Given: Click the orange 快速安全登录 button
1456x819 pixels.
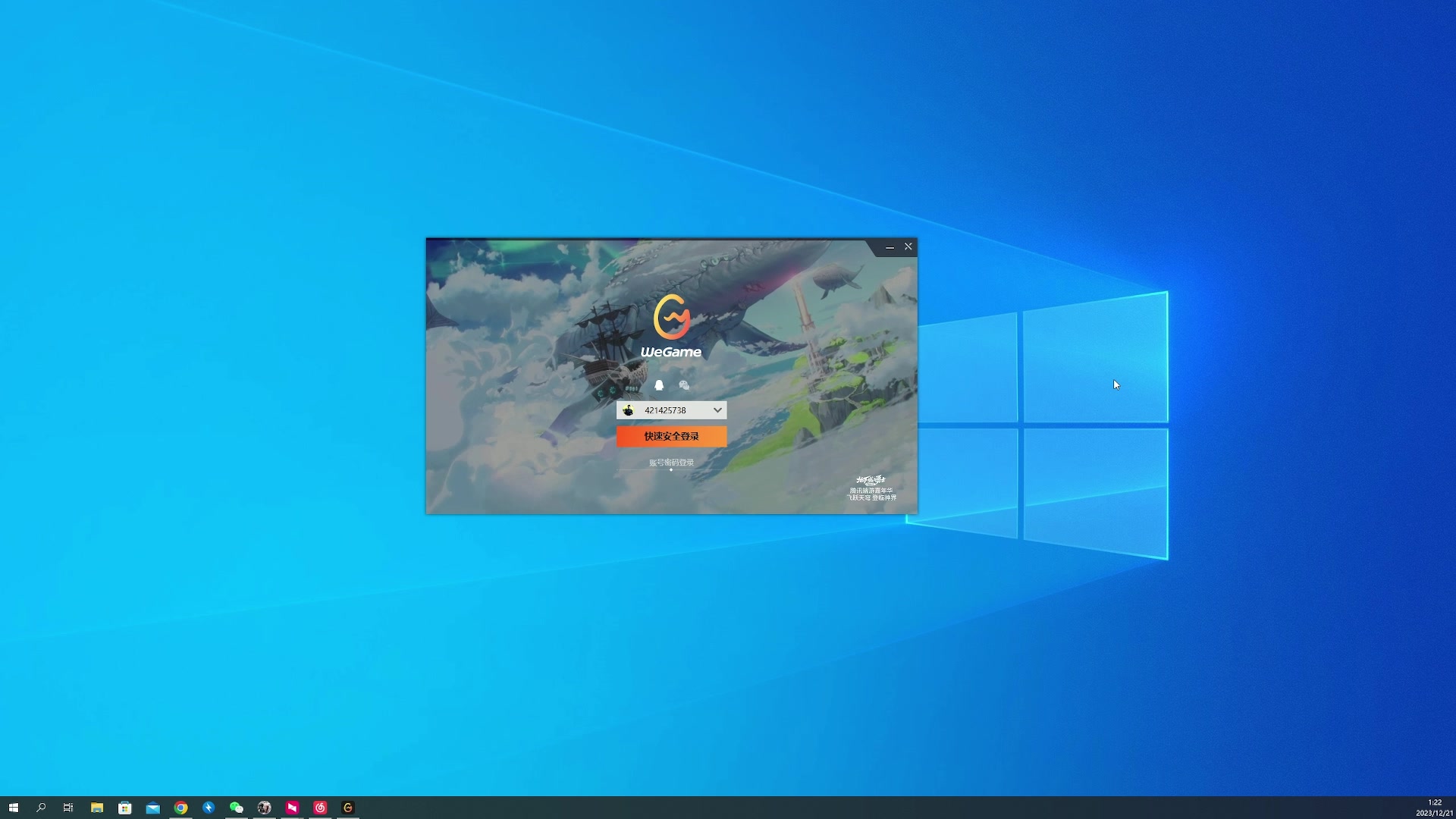Looking at the screenshot, I should click(671, 436).
